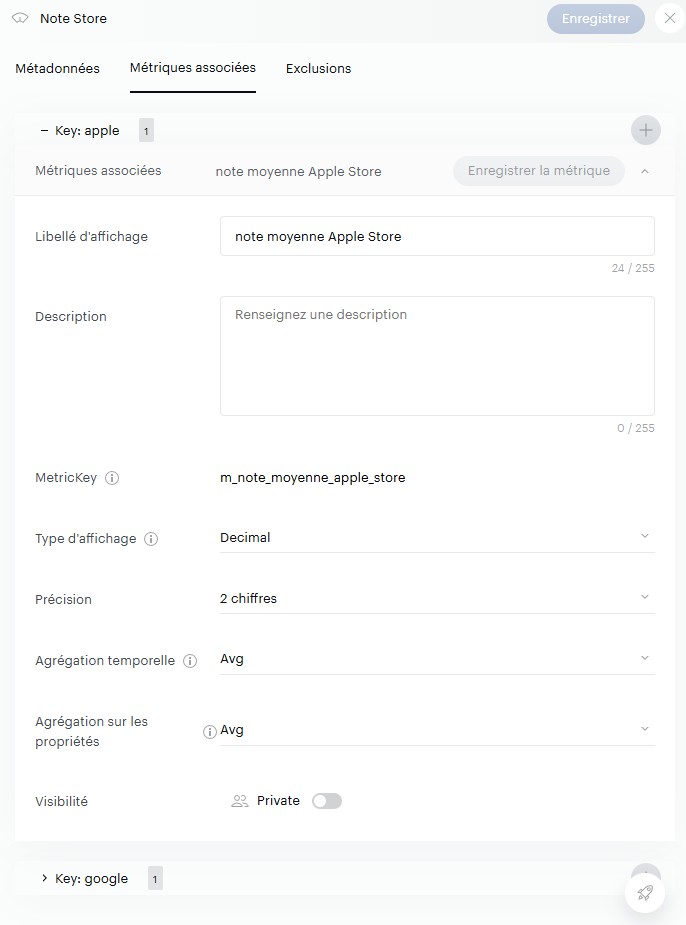Close the Note Store panel
Viewport: 686px width, 925px height.
pos(669,19)
